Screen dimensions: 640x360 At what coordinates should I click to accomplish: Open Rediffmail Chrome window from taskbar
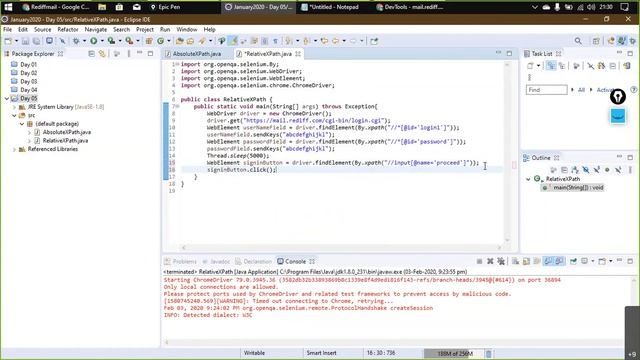tap(56, 7)
